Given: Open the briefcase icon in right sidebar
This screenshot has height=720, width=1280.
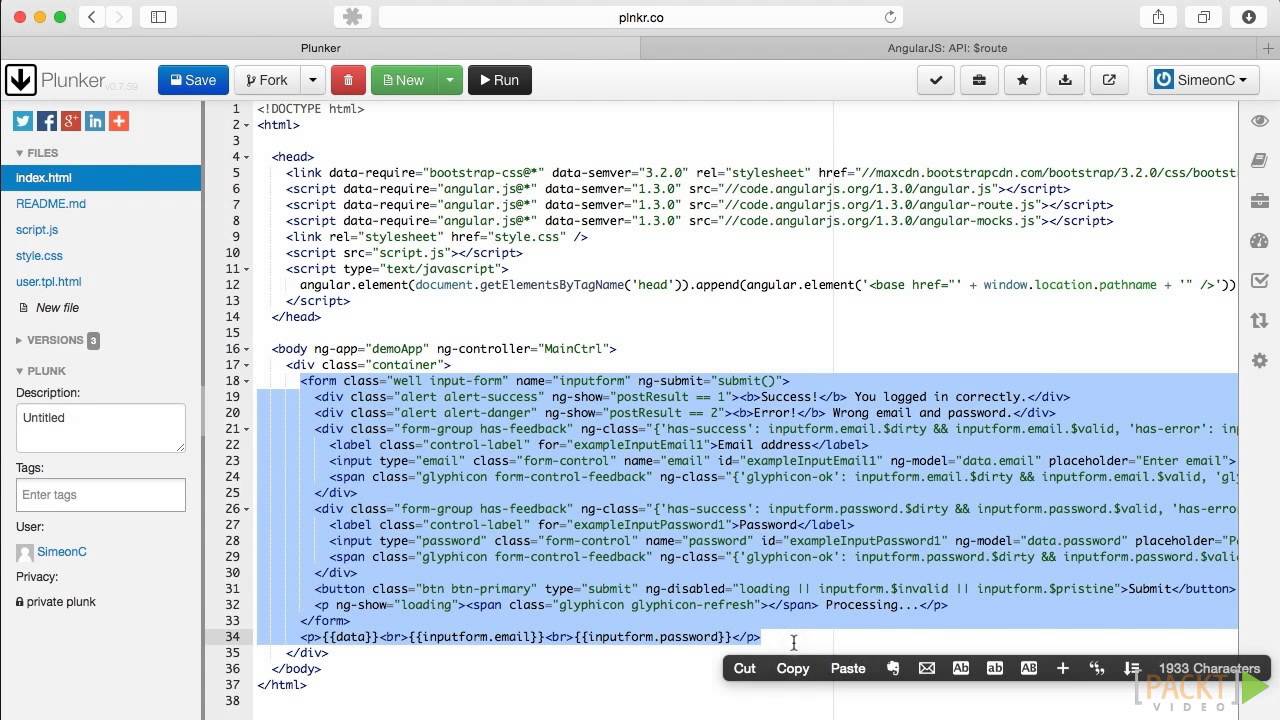Looking at the screenshot, I should [x=1259, y=200].
